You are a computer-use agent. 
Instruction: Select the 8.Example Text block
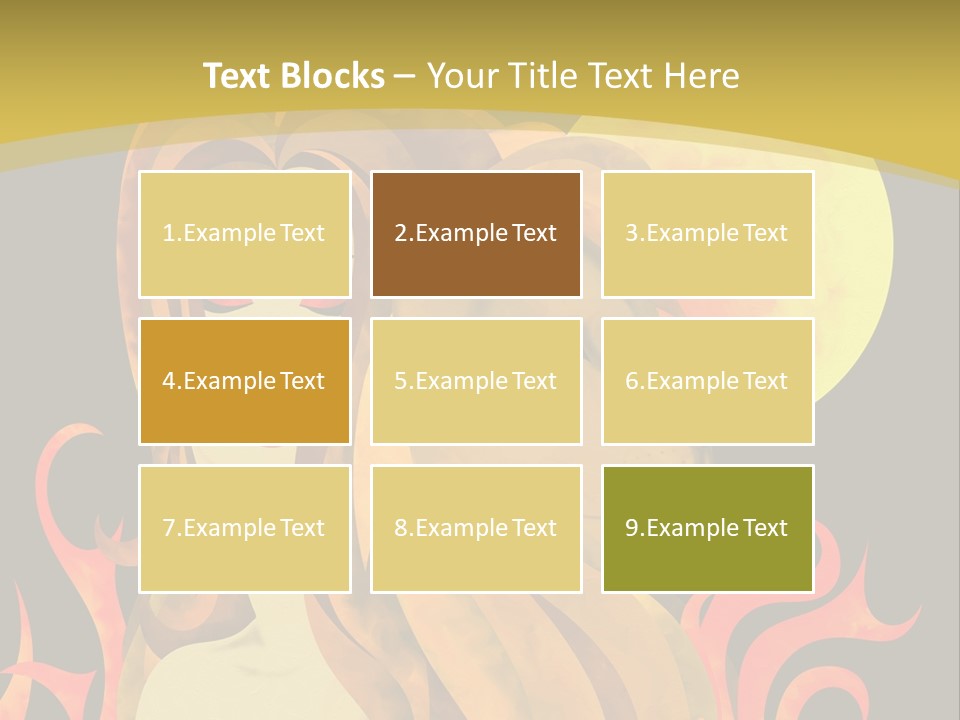point(476,528)
